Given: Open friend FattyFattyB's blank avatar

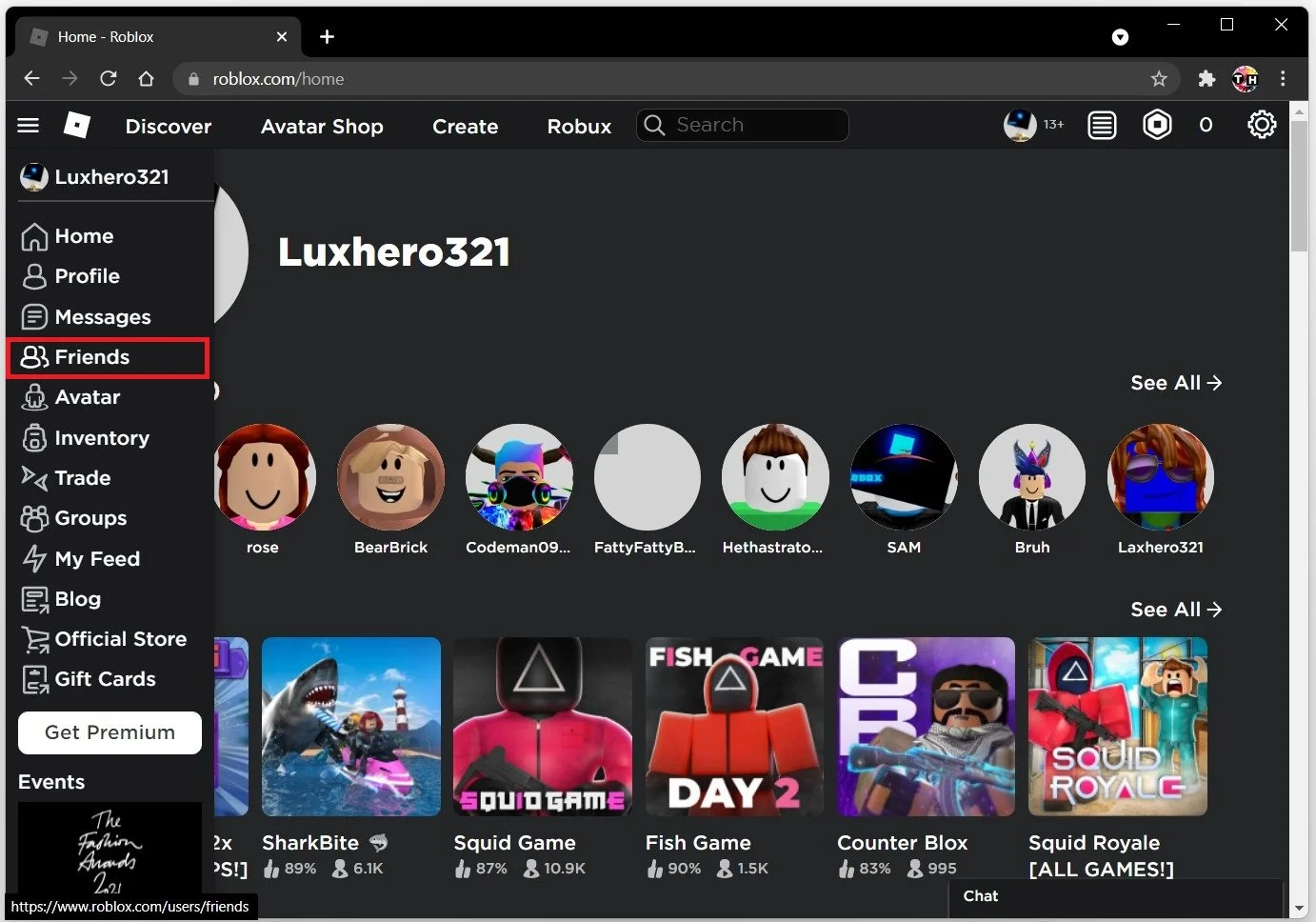Looking at the screenshot, I should pos(648,477).
